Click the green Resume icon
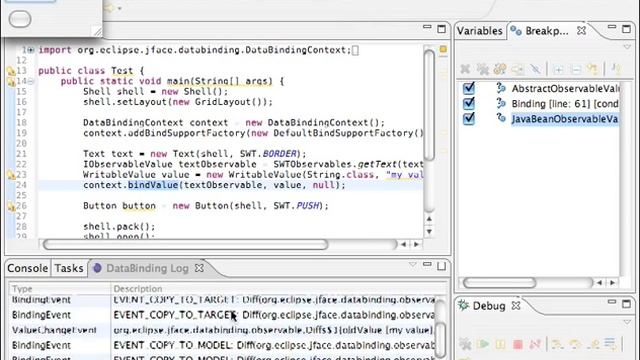Viewport: 640px width, 360px height. click(483, 344)
